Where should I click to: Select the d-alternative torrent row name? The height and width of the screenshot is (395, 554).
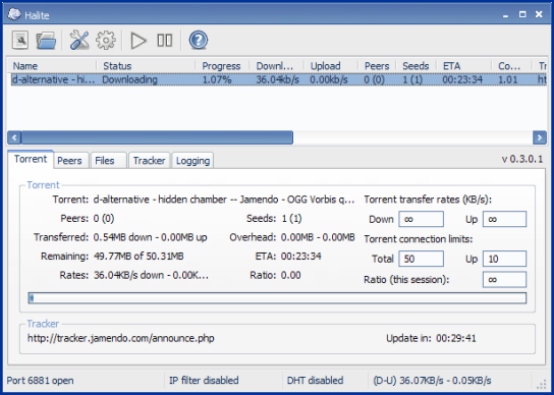(x=53, y=79)
